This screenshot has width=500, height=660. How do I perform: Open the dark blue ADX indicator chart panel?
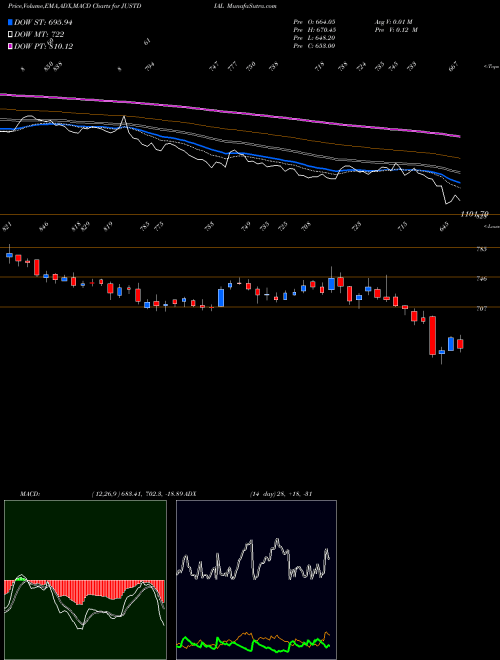coord(256,580)
